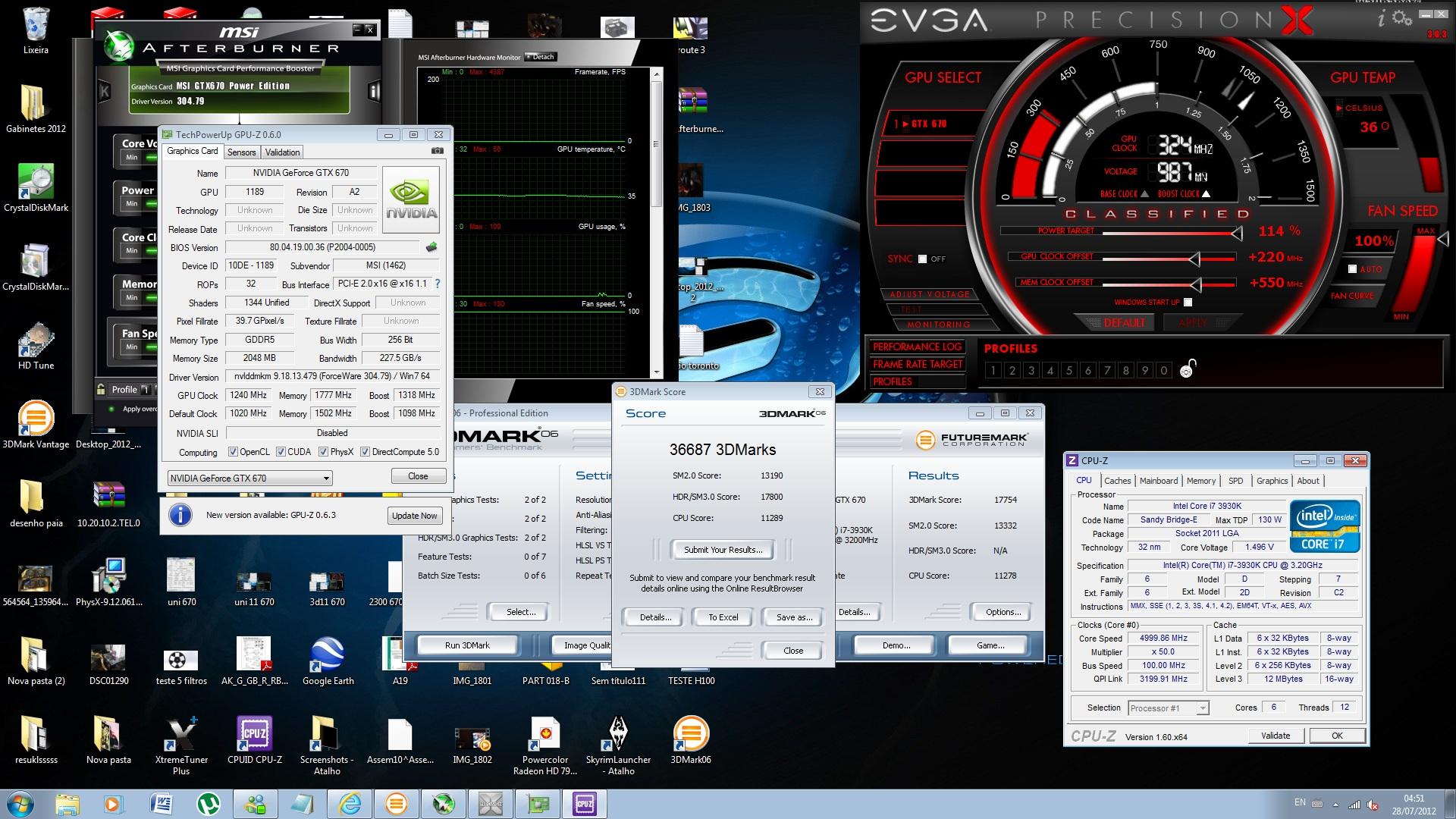
Task: Switch to the Validation tab in GPU-Z
Action: [x=282, y=152]
